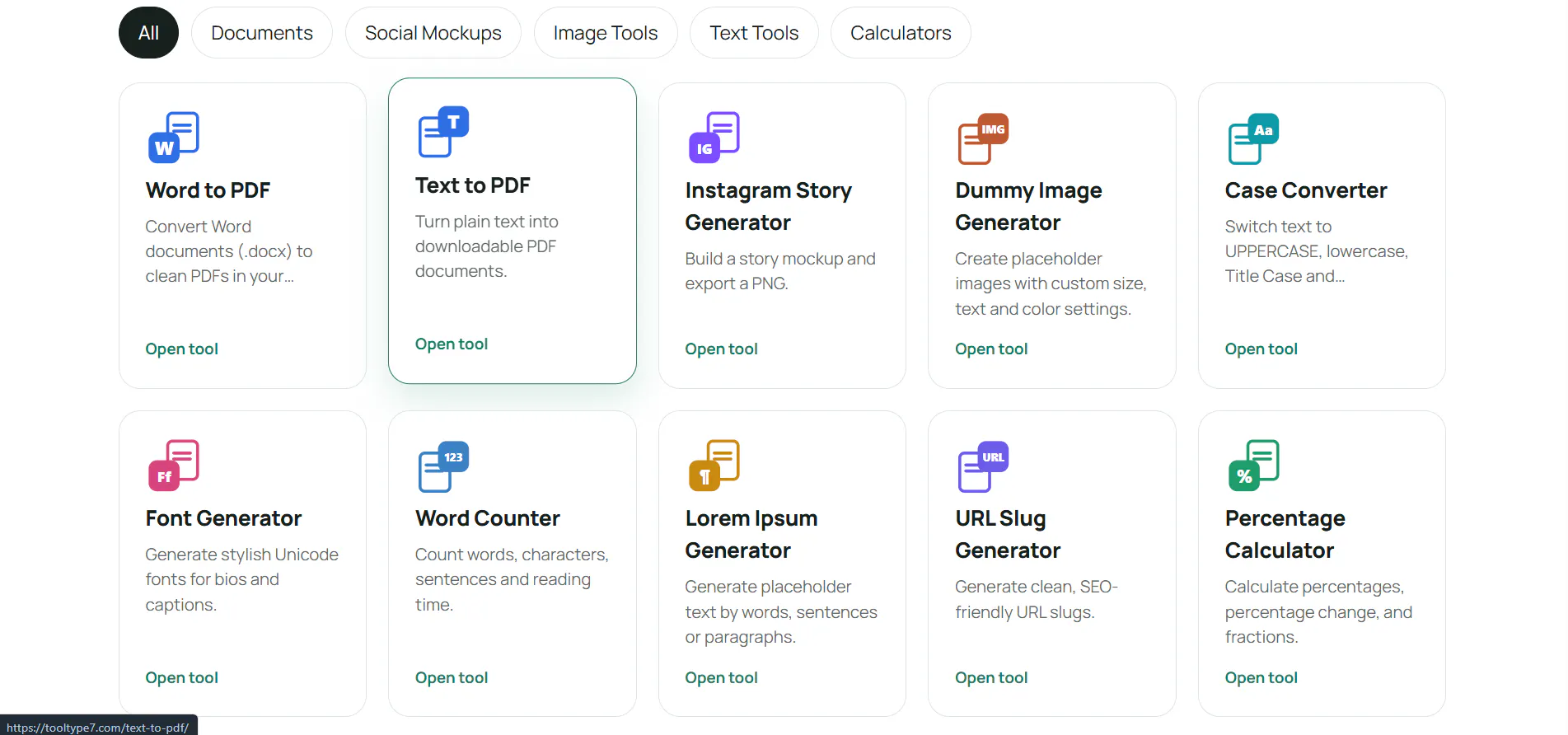Select the All filter tab
The width and height of the screenshot is (1568, 735).
148,33
